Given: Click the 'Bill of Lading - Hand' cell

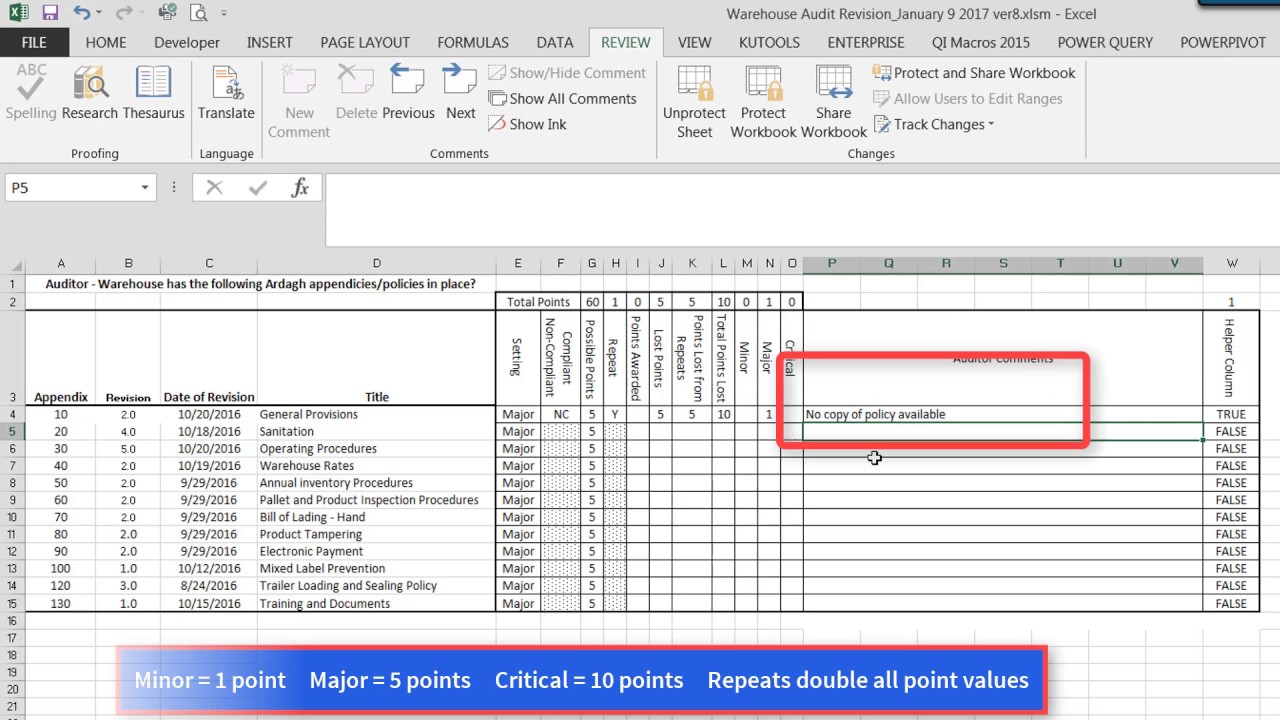Looking at the screenshot, I should click(376, 517).
